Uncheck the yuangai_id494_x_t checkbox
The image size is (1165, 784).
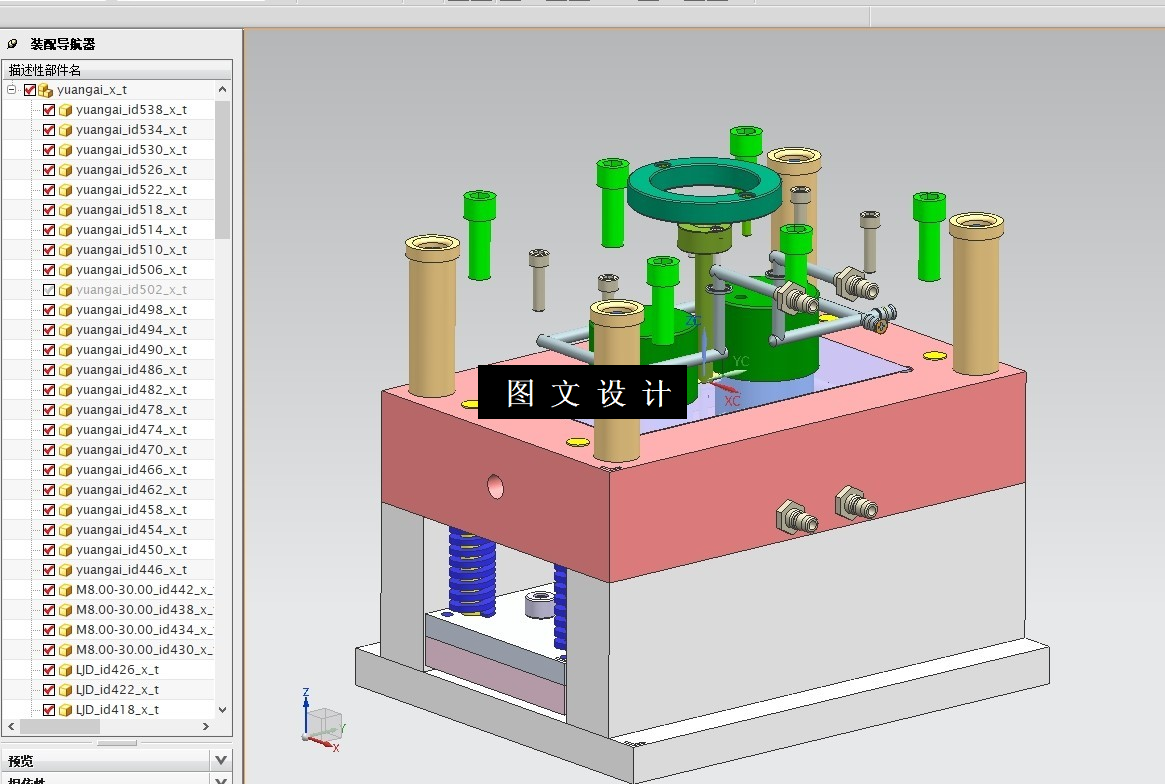click(49, 330)
